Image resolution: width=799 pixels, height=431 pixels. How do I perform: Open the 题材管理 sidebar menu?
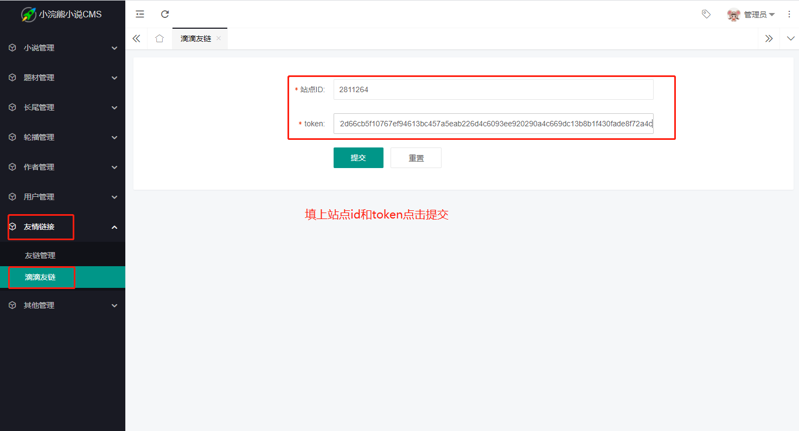63,77
